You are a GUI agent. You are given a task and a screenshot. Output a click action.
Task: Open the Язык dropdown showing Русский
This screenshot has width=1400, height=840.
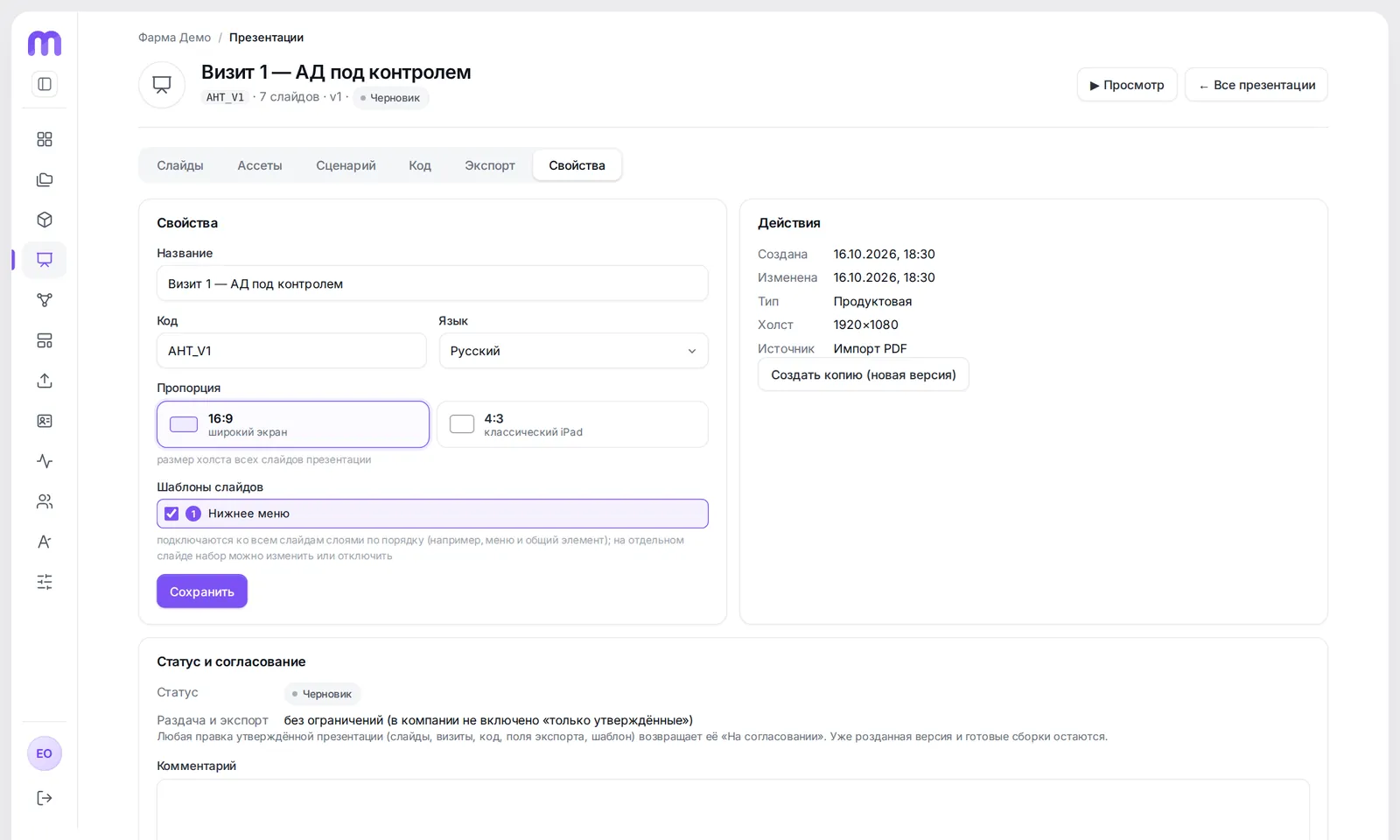(573, 351)
